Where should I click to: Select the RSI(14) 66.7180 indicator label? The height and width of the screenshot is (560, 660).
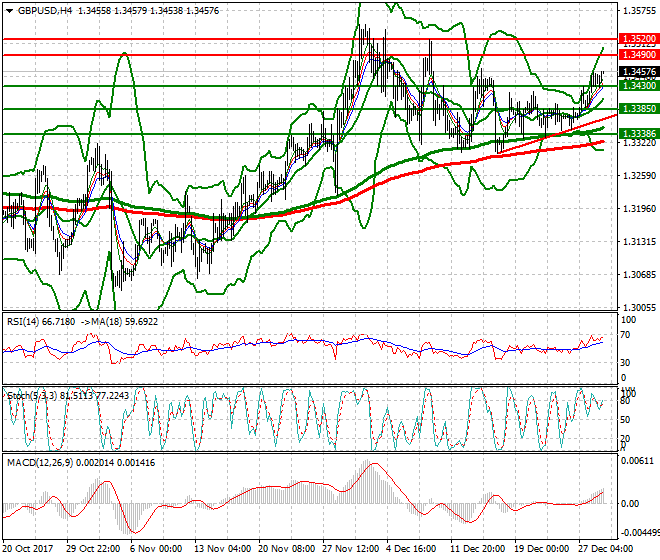[x=41, y=322]
